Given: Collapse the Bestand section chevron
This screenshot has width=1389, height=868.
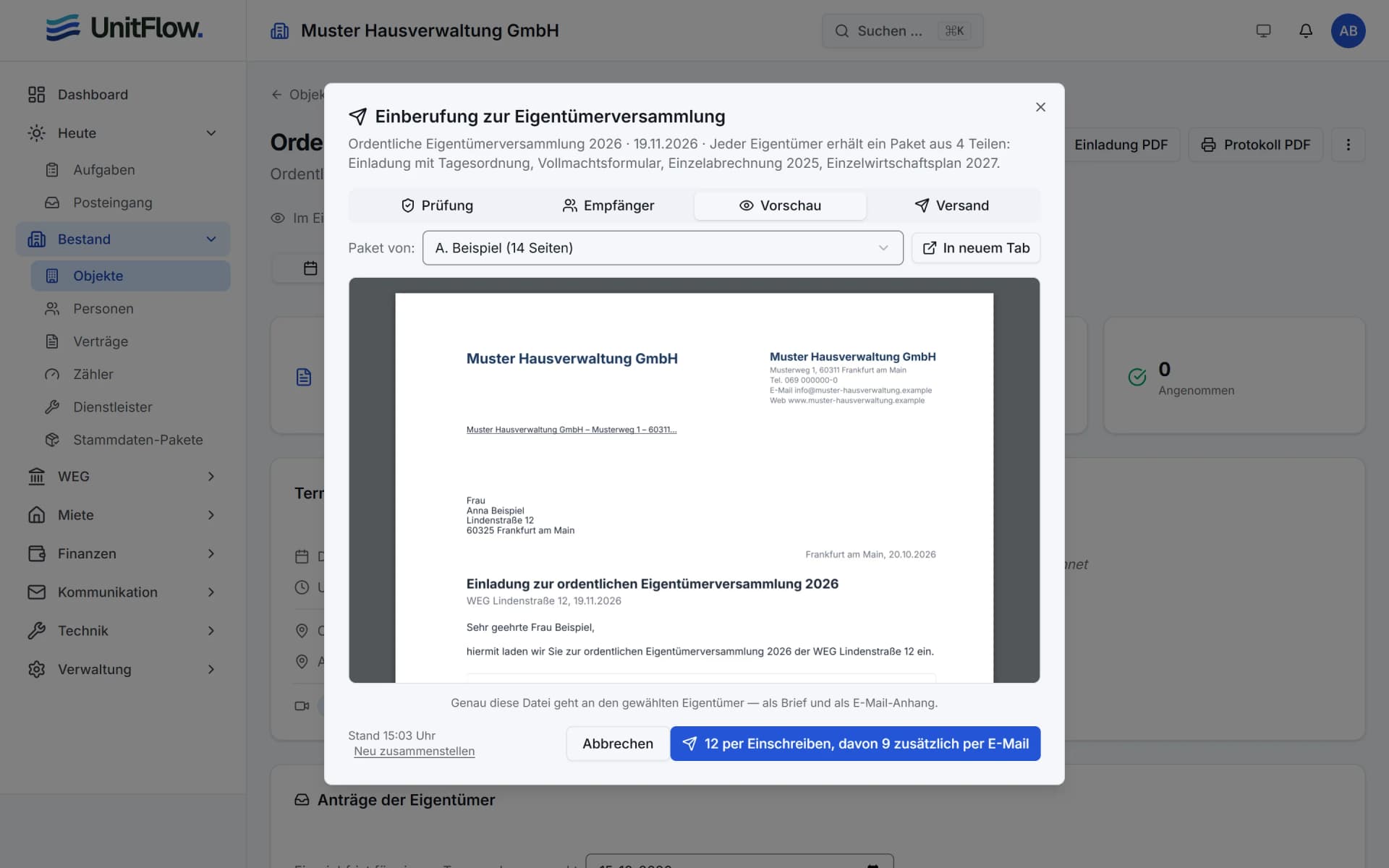Looking at the screenshot, I should pyautogui.click(x=211, y=239).
